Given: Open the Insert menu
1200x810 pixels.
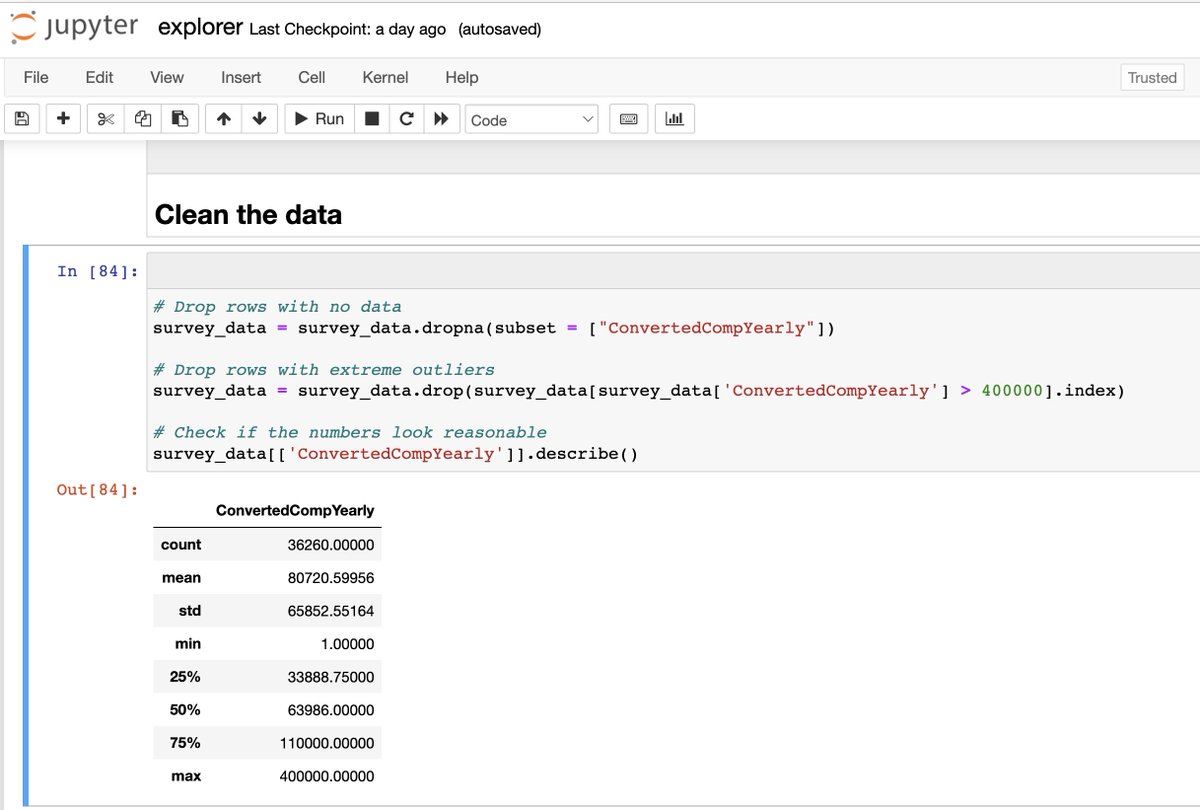Looking at the screenshot, I should [x=241, y=77].
